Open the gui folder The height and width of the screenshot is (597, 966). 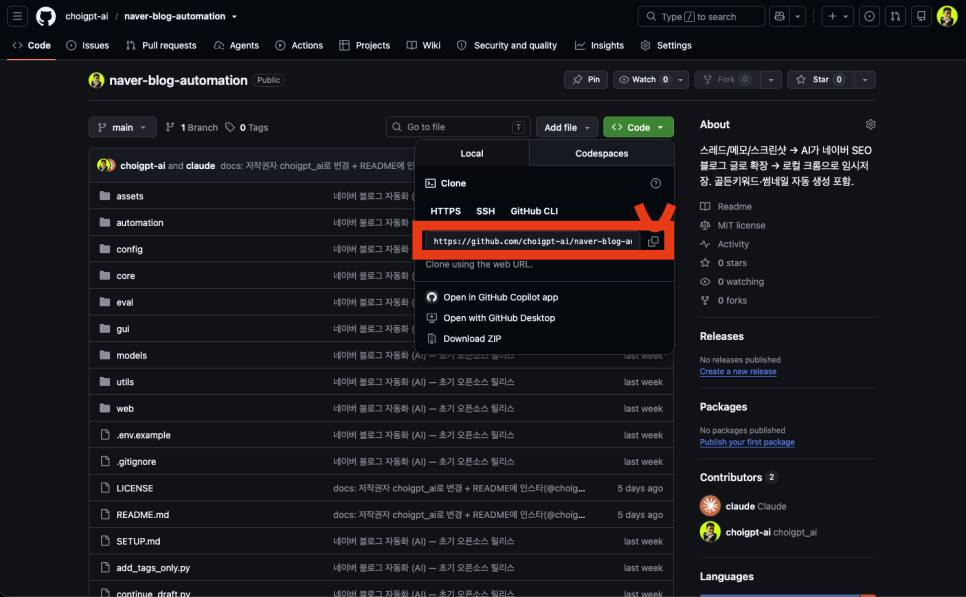(x=123, y=328)
